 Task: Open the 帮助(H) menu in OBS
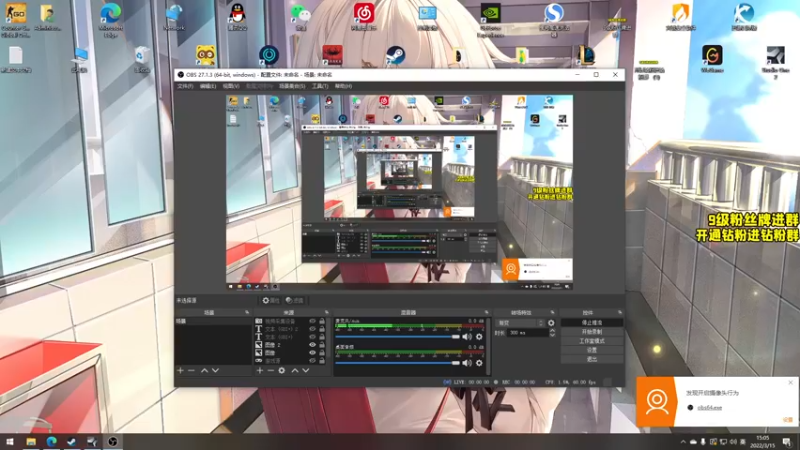point(343,86)
